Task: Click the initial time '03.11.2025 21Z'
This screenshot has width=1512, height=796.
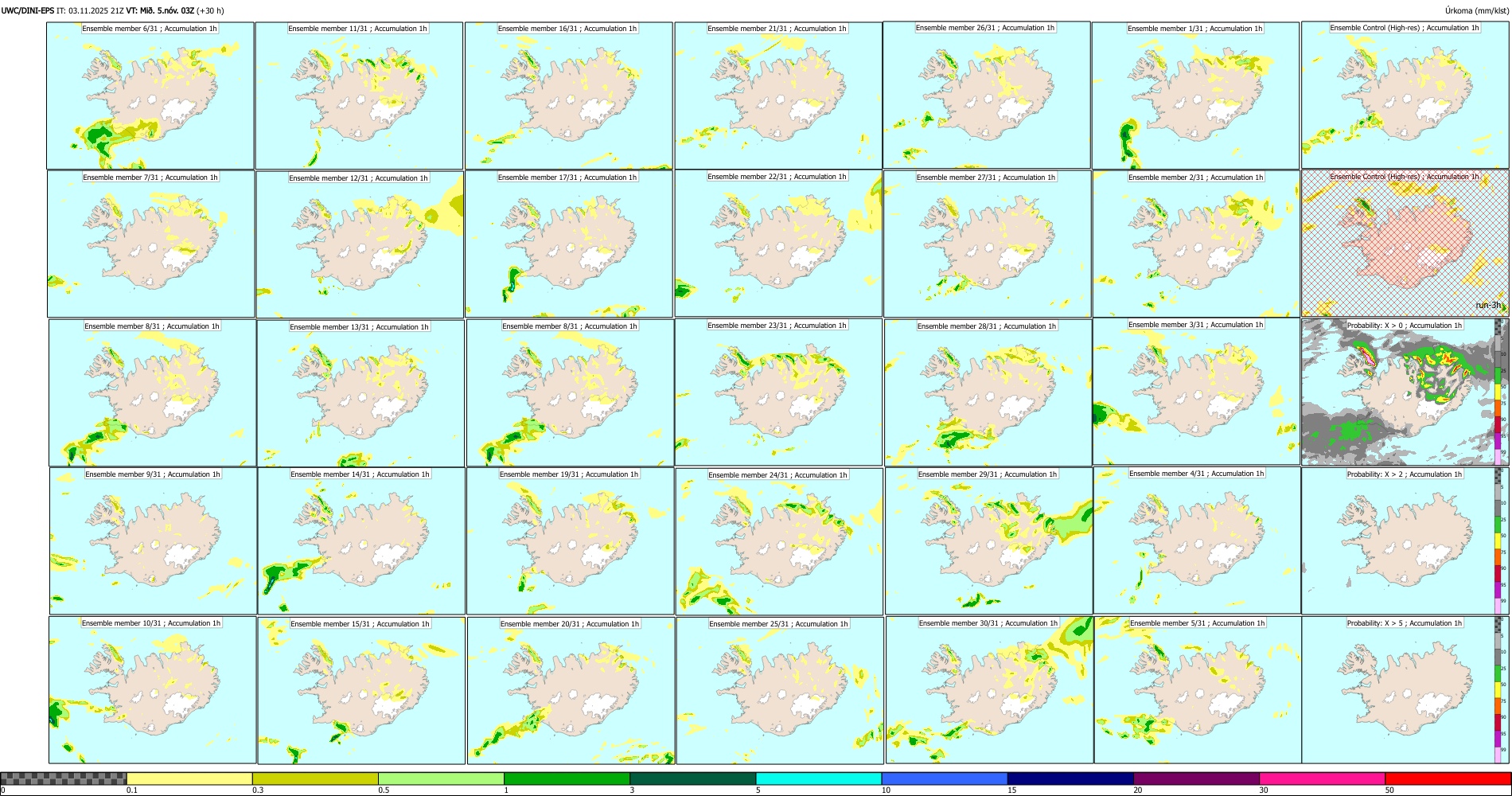Action: 96,10
